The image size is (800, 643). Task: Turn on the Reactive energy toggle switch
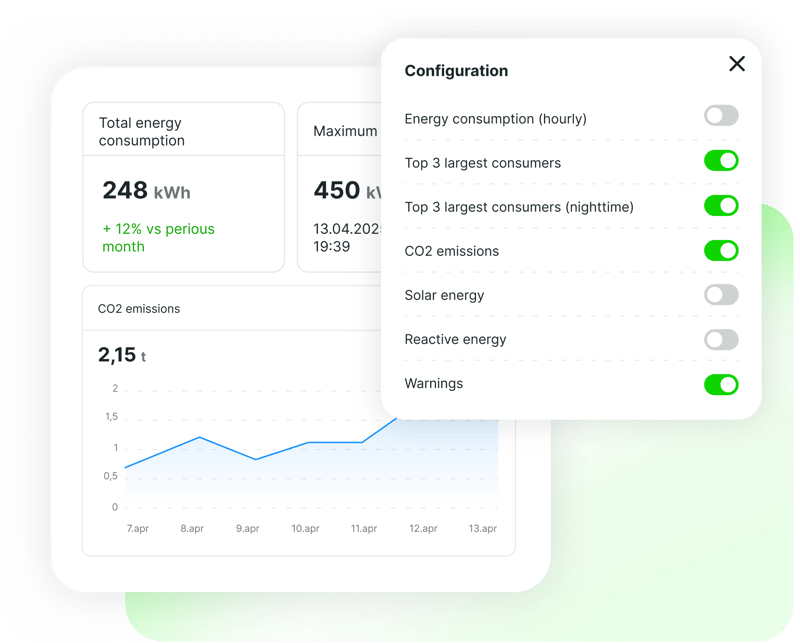coord(721,340)
